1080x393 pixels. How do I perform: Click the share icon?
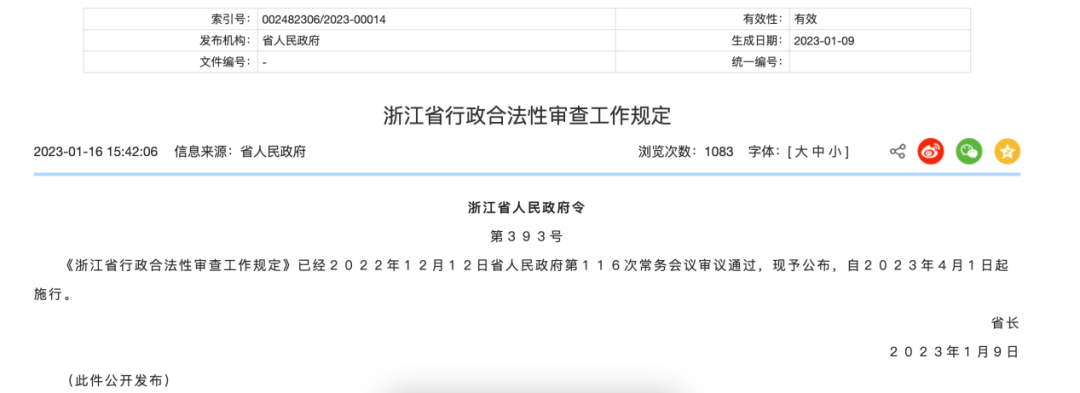[x=897, y=151]
